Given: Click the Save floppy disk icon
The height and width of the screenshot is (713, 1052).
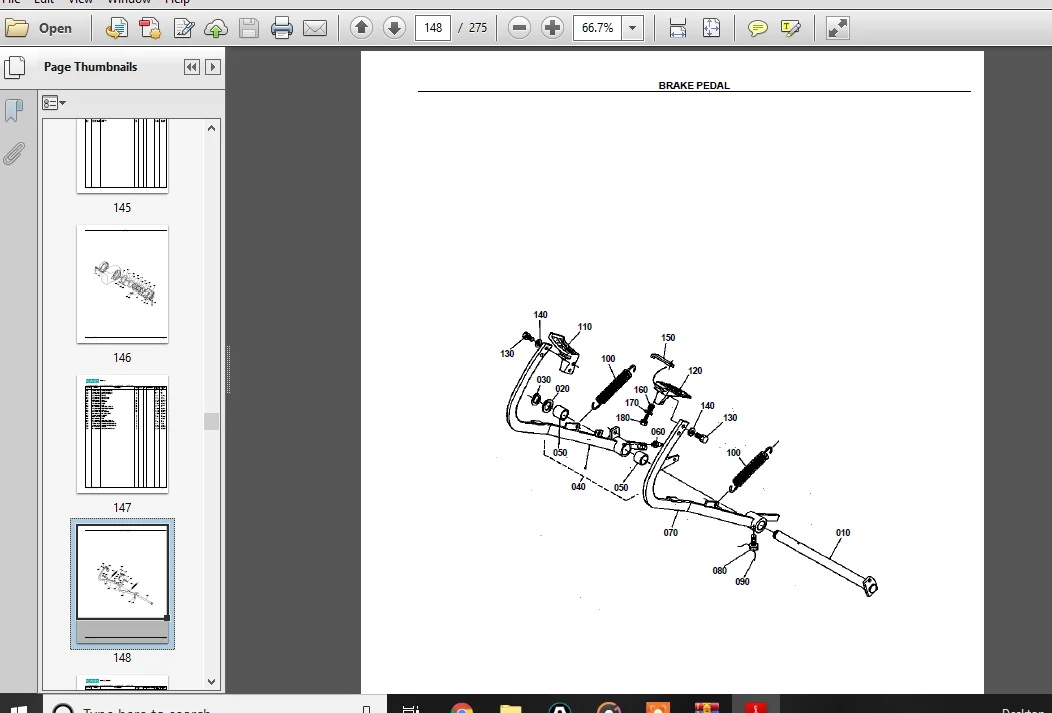Looking at the screenshot, I should pyautogui.click(x=249, y=28).
